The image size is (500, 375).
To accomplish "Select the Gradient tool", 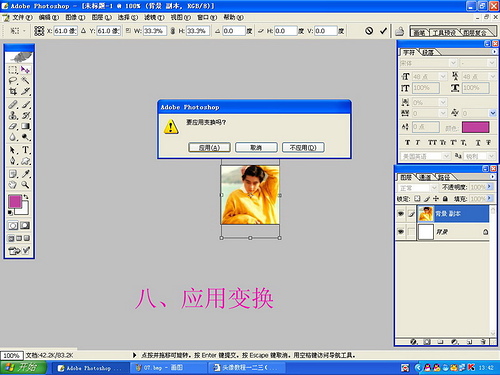I will pos(25,126).
